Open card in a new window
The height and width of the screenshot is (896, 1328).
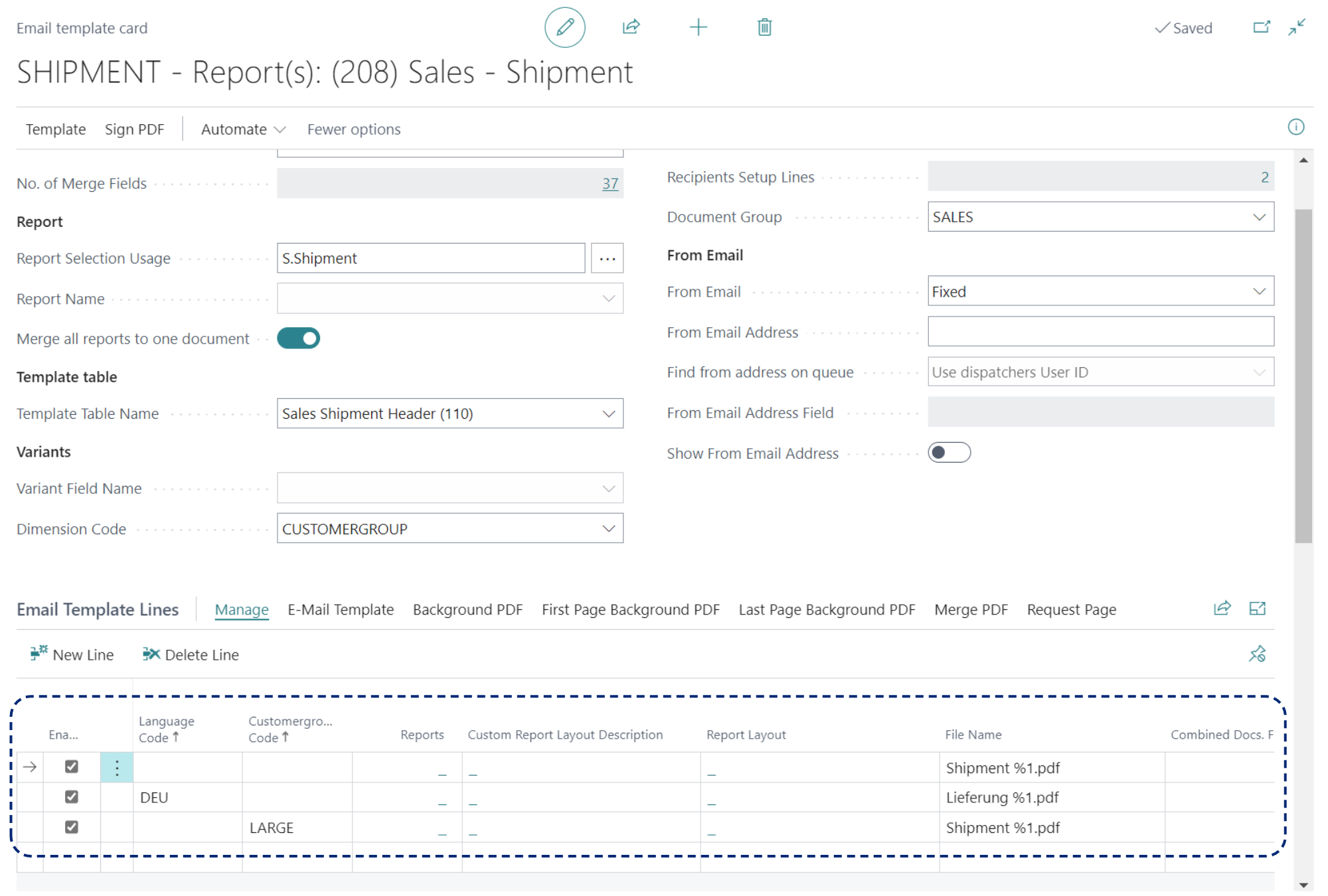pos(1261,27)
